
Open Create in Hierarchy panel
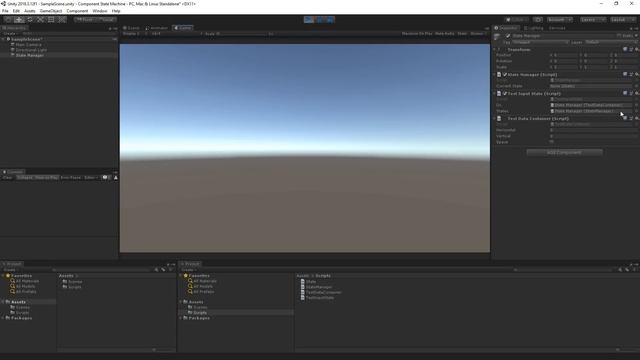(10, 33)
